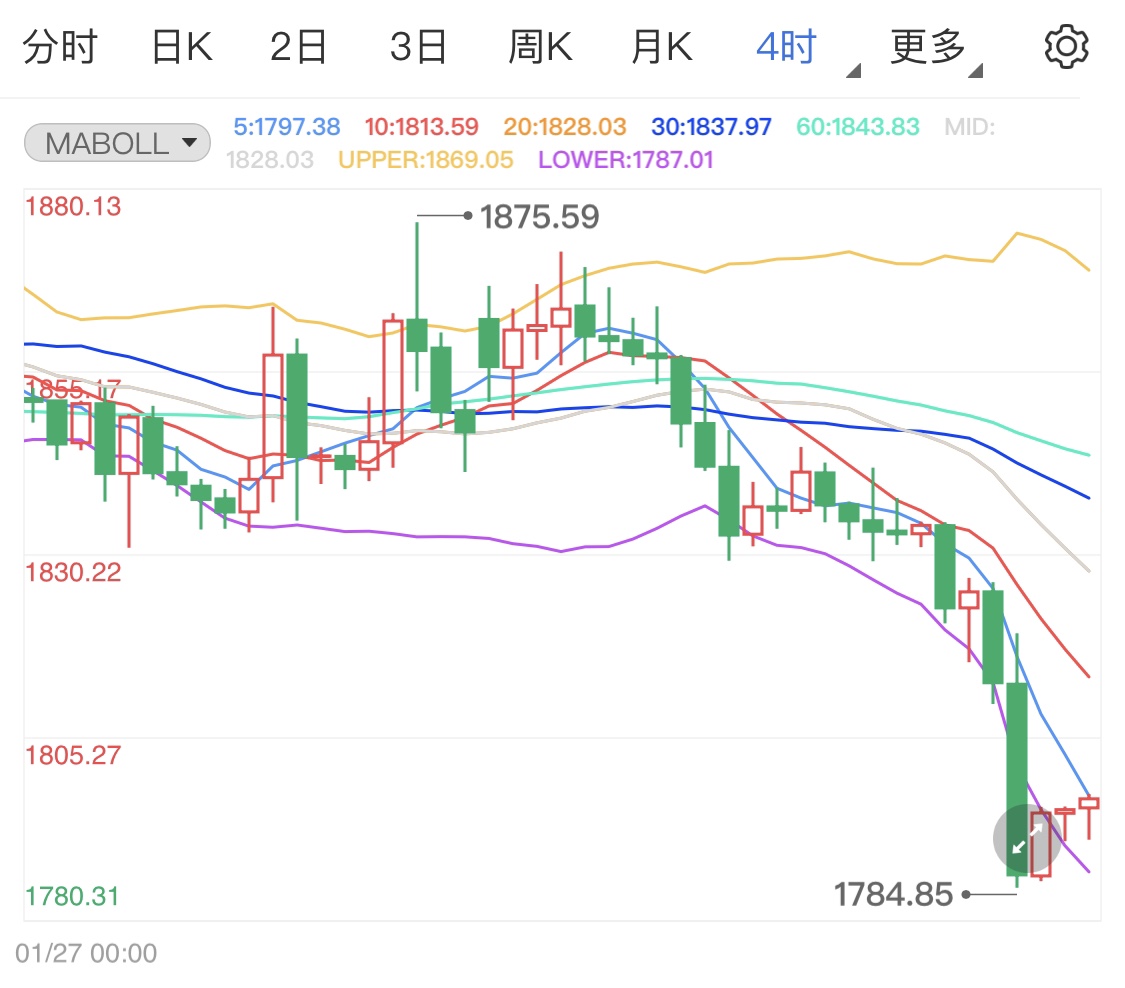Click the 10:1813.59 MA value
The height and width of the screenshot is (988, 1125).
[421, 127]
